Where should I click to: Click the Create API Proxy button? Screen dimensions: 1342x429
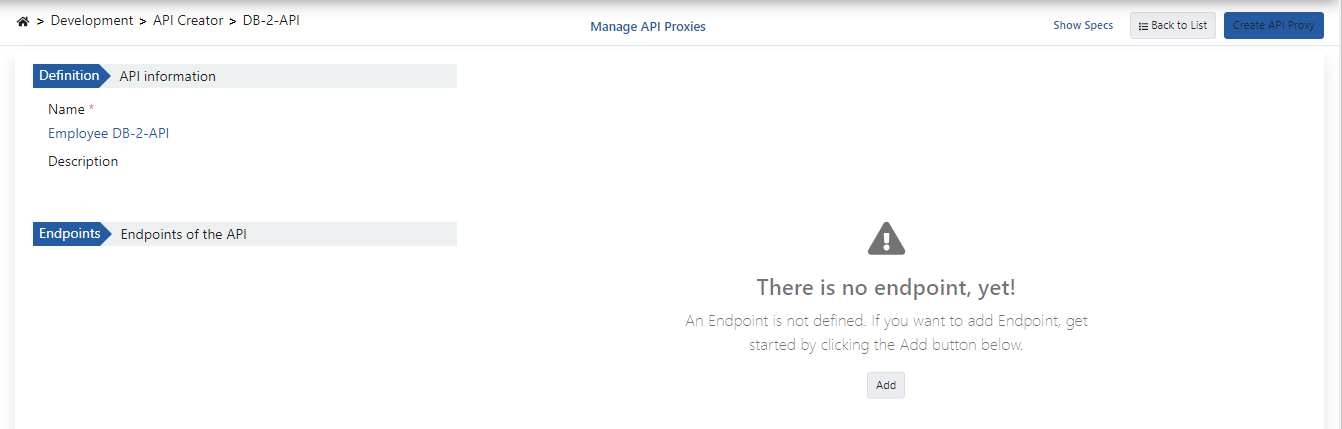click(x=1274, y=26)
